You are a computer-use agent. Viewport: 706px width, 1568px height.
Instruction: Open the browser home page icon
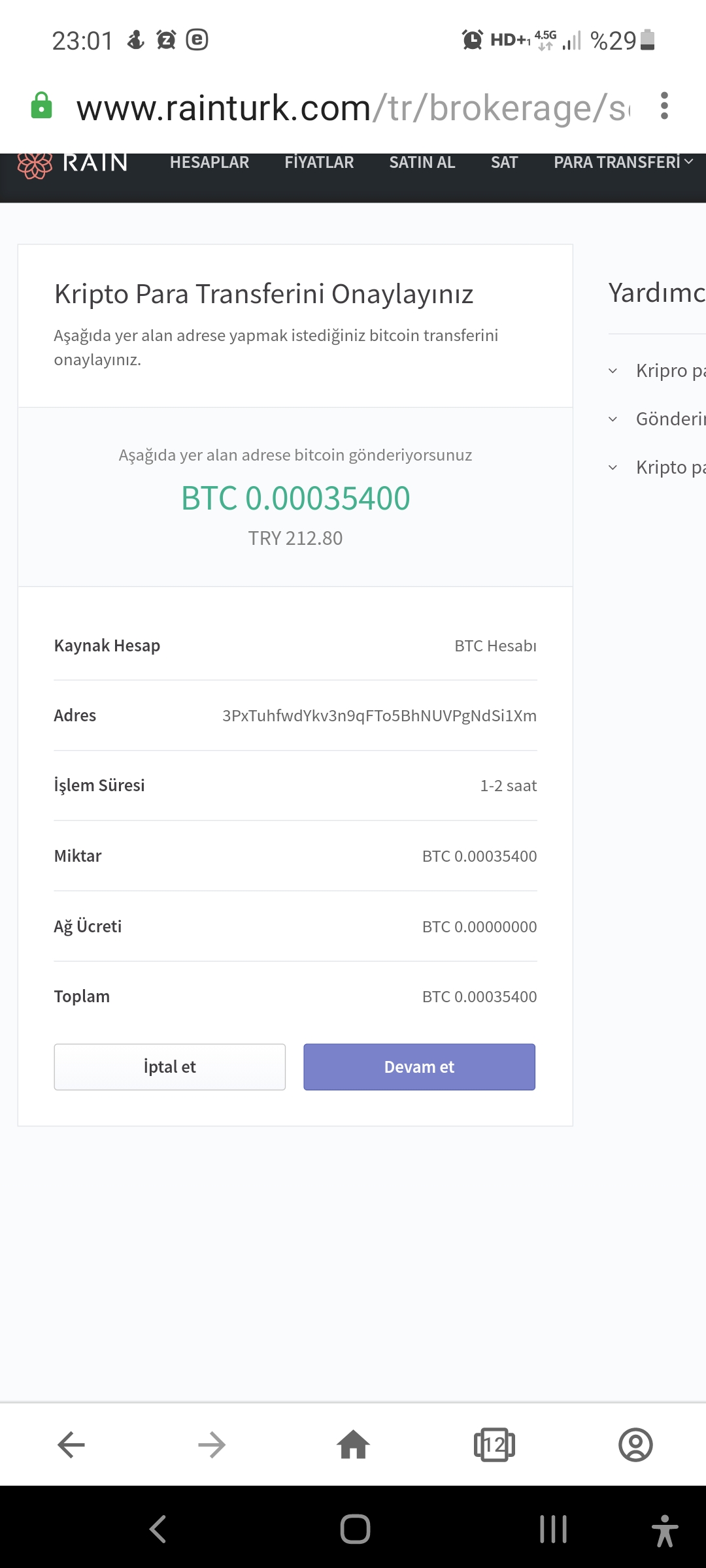tap(353, 1444)
